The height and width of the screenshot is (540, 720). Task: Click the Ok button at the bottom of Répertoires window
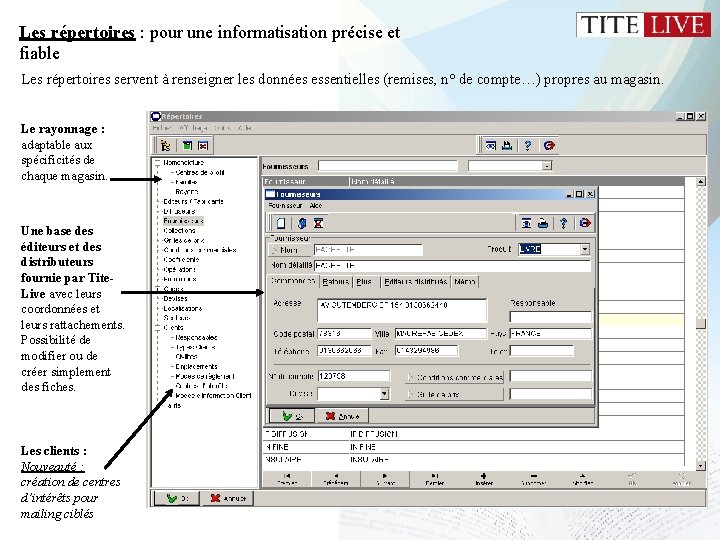click(x=177, y=498)
